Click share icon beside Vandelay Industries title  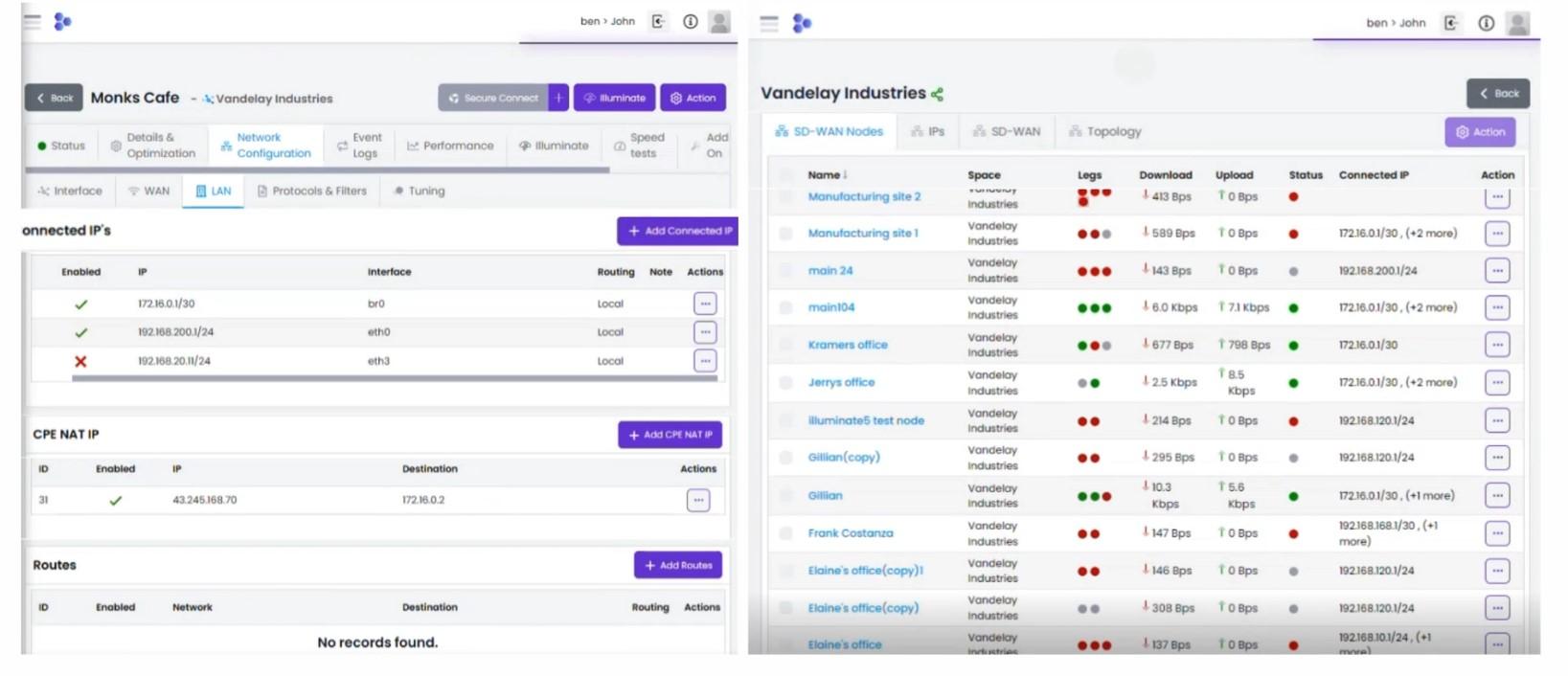(937, 94)
